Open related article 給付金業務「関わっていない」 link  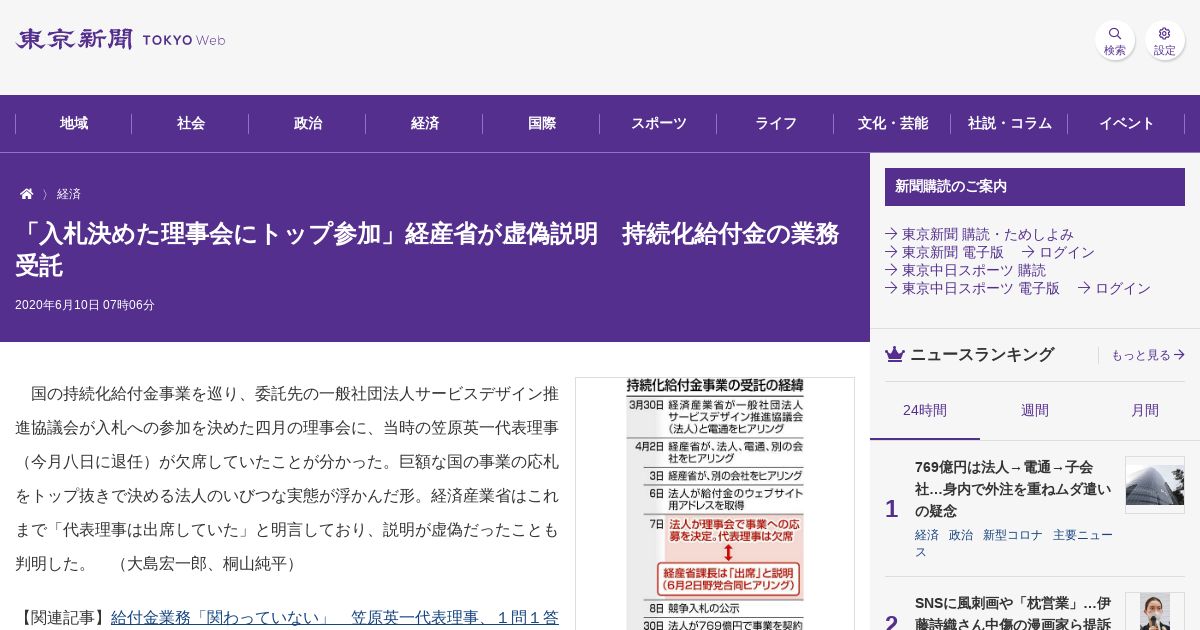(x=335, y=618)
